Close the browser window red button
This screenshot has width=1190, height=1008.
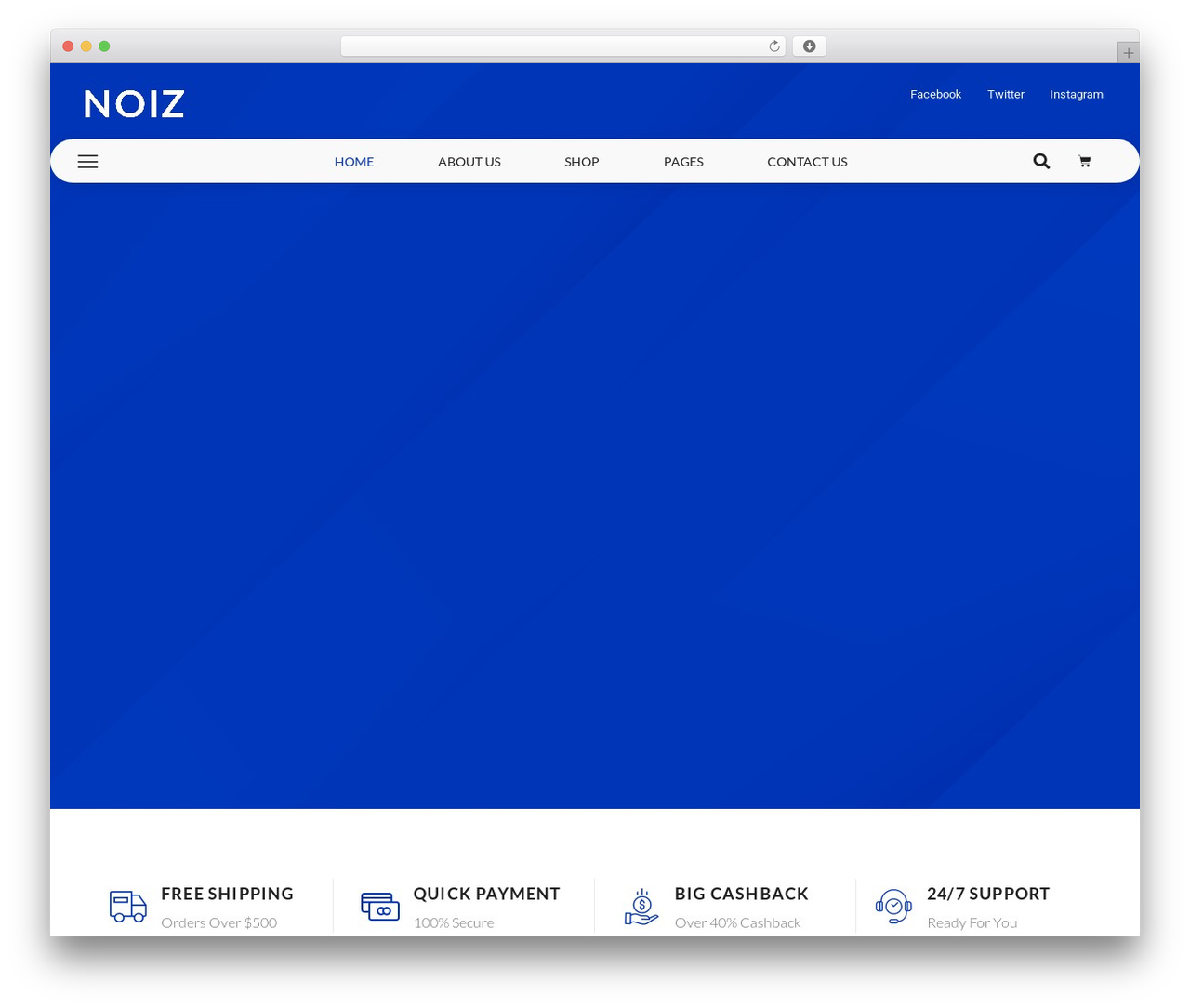(x=68, y=46)
